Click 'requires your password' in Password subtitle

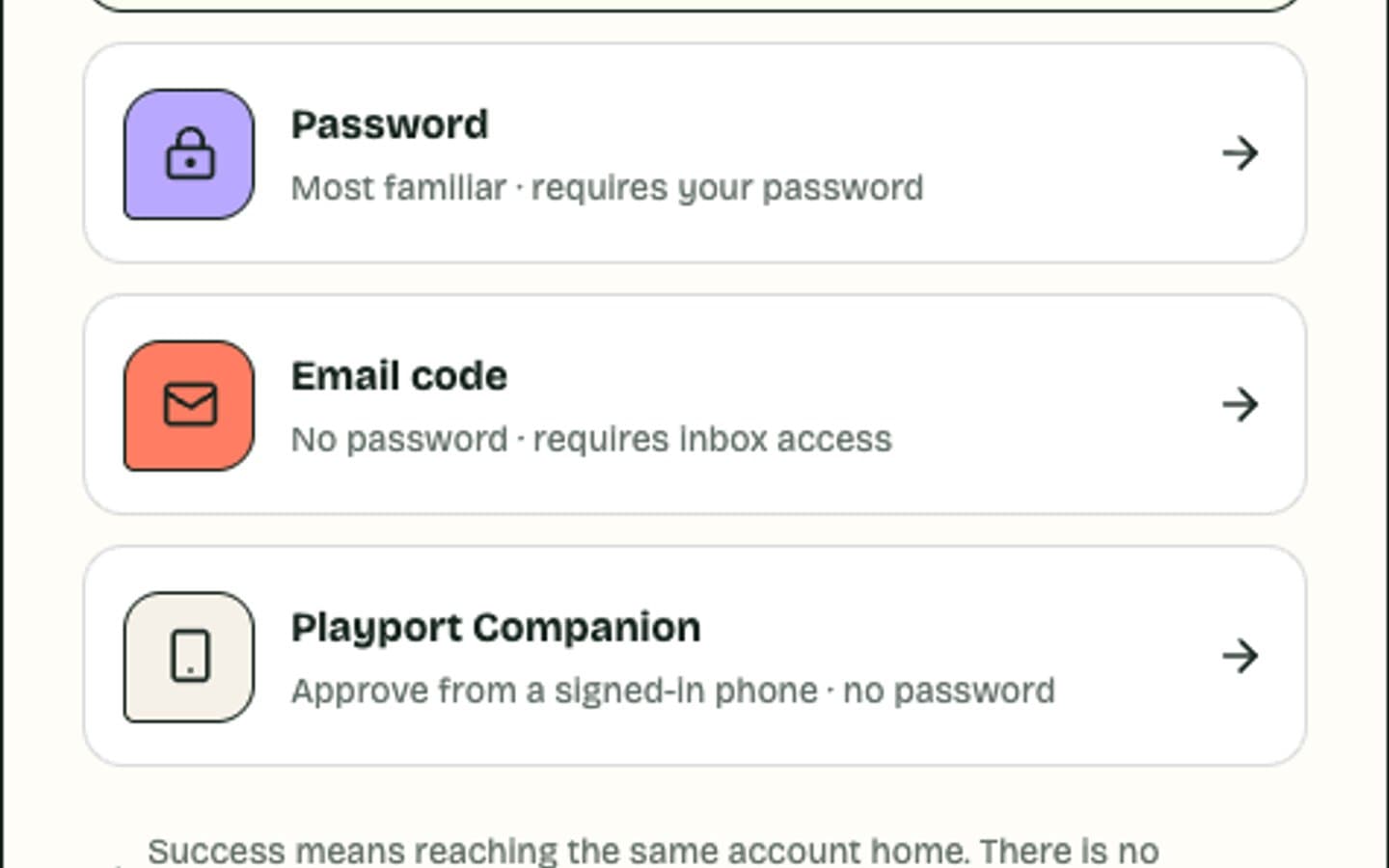[x=727, y=188]
